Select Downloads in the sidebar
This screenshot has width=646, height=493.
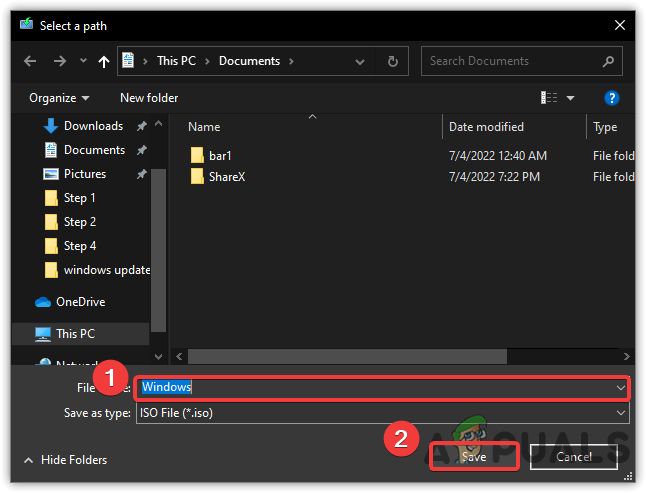94,126
